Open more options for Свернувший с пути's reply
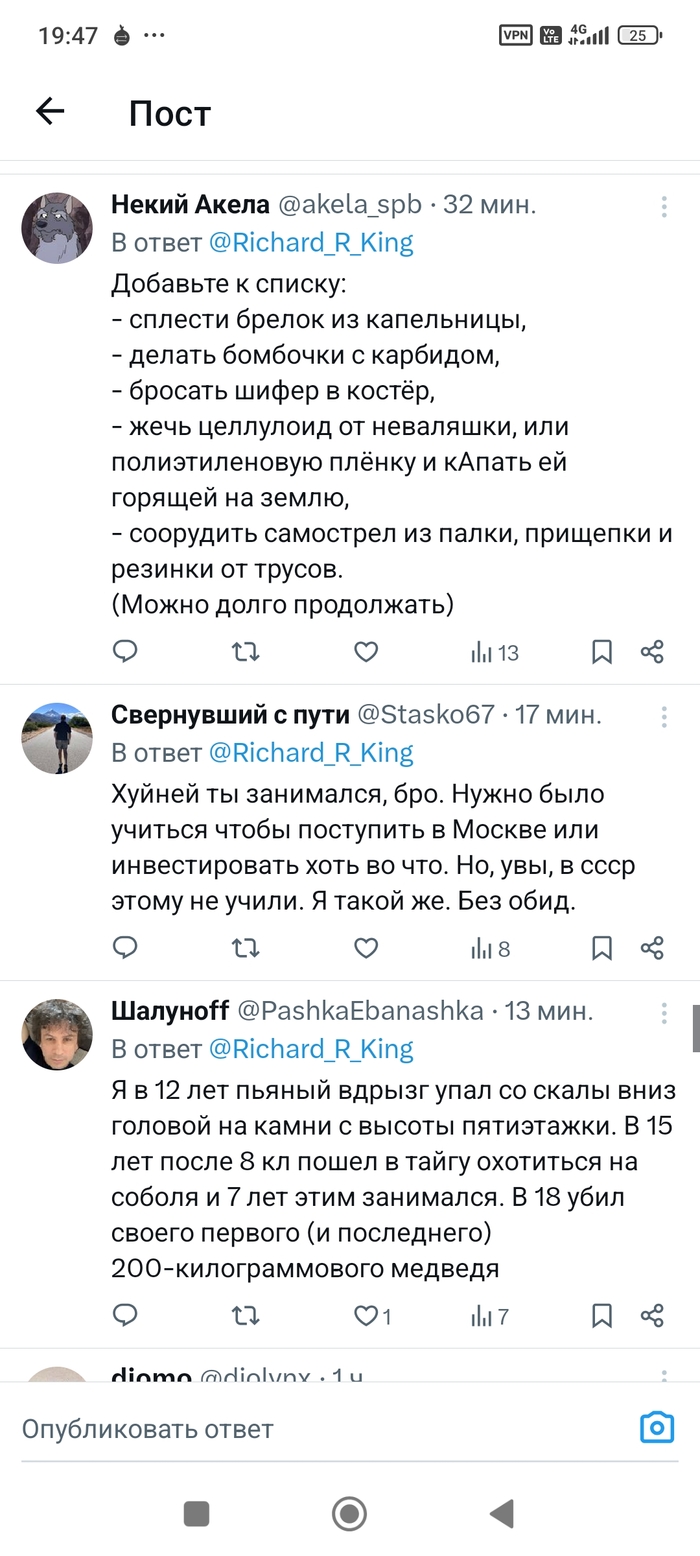700x1556 pixels. 664,716
